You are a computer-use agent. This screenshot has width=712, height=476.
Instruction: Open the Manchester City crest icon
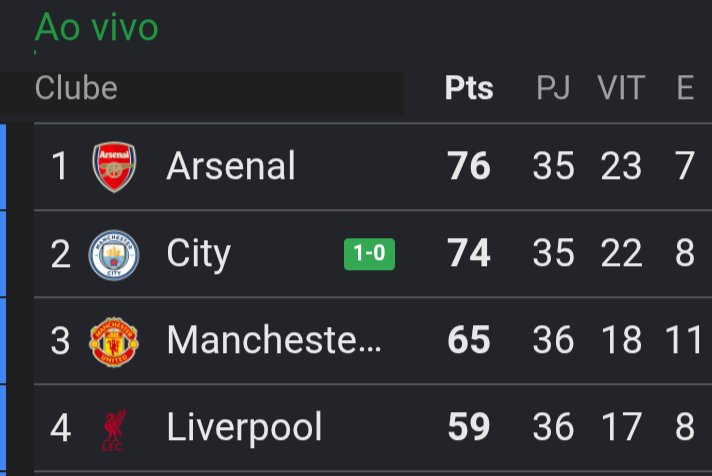pyautogui.click(x=114, y=255)
